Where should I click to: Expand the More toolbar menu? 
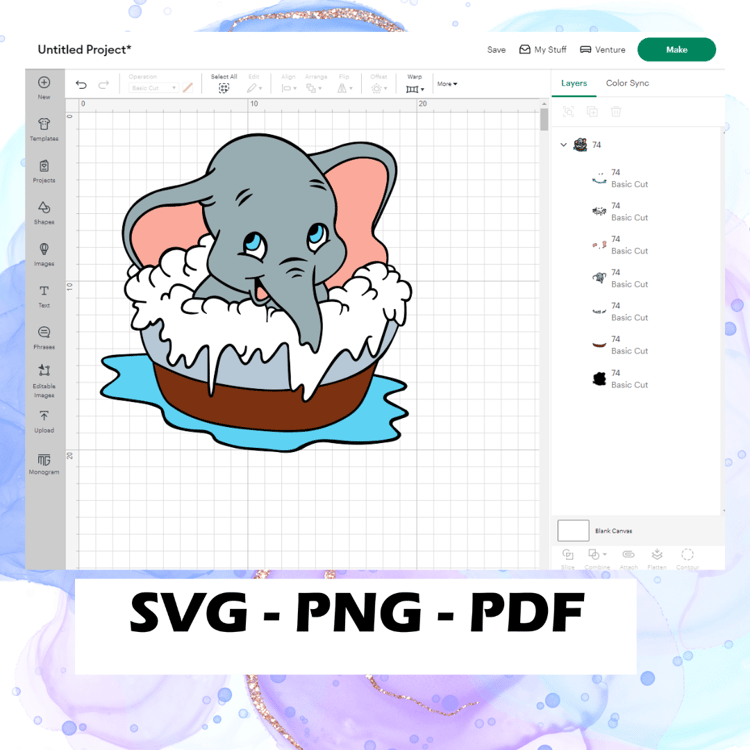tap(447, 84)
